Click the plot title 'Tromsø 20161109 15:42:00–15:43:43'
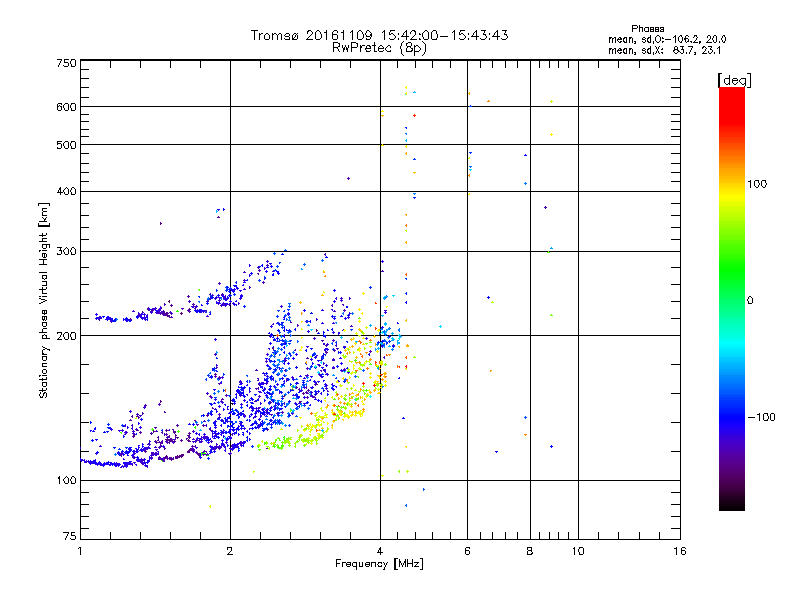 (379, 35)
